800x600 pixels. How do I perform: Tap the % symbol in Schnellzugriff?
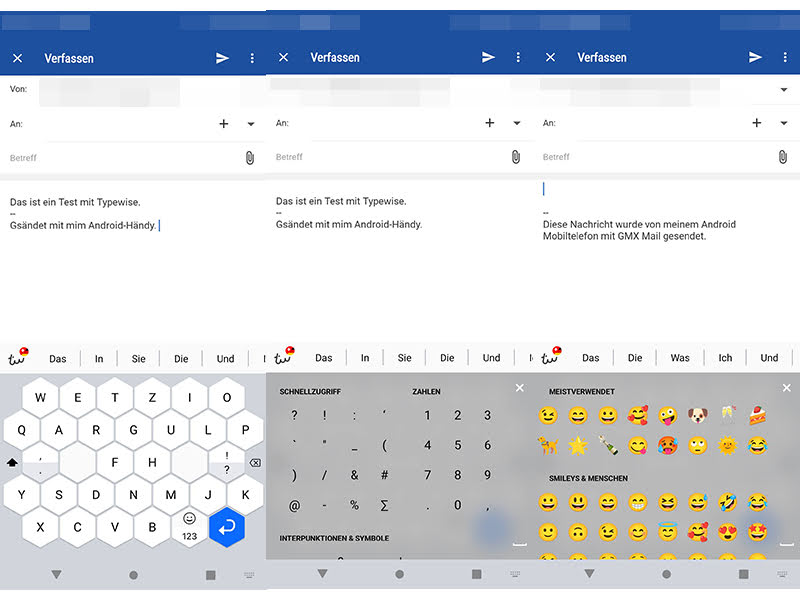click(x=355, y=506)
